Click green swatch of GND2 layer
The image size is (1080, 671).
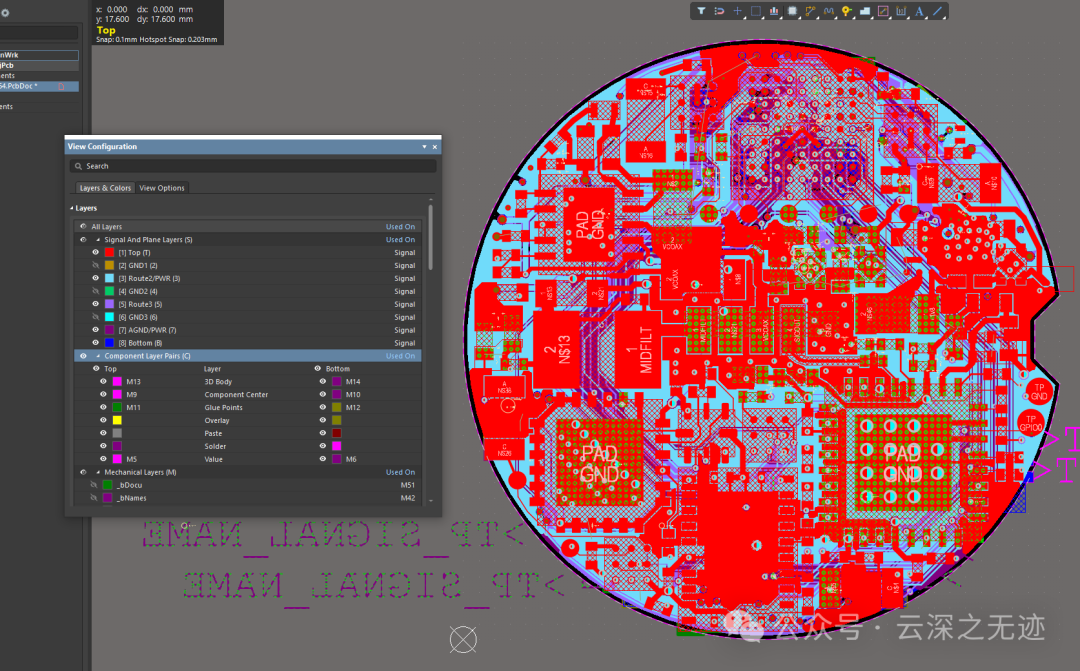[x=109, y=291]
